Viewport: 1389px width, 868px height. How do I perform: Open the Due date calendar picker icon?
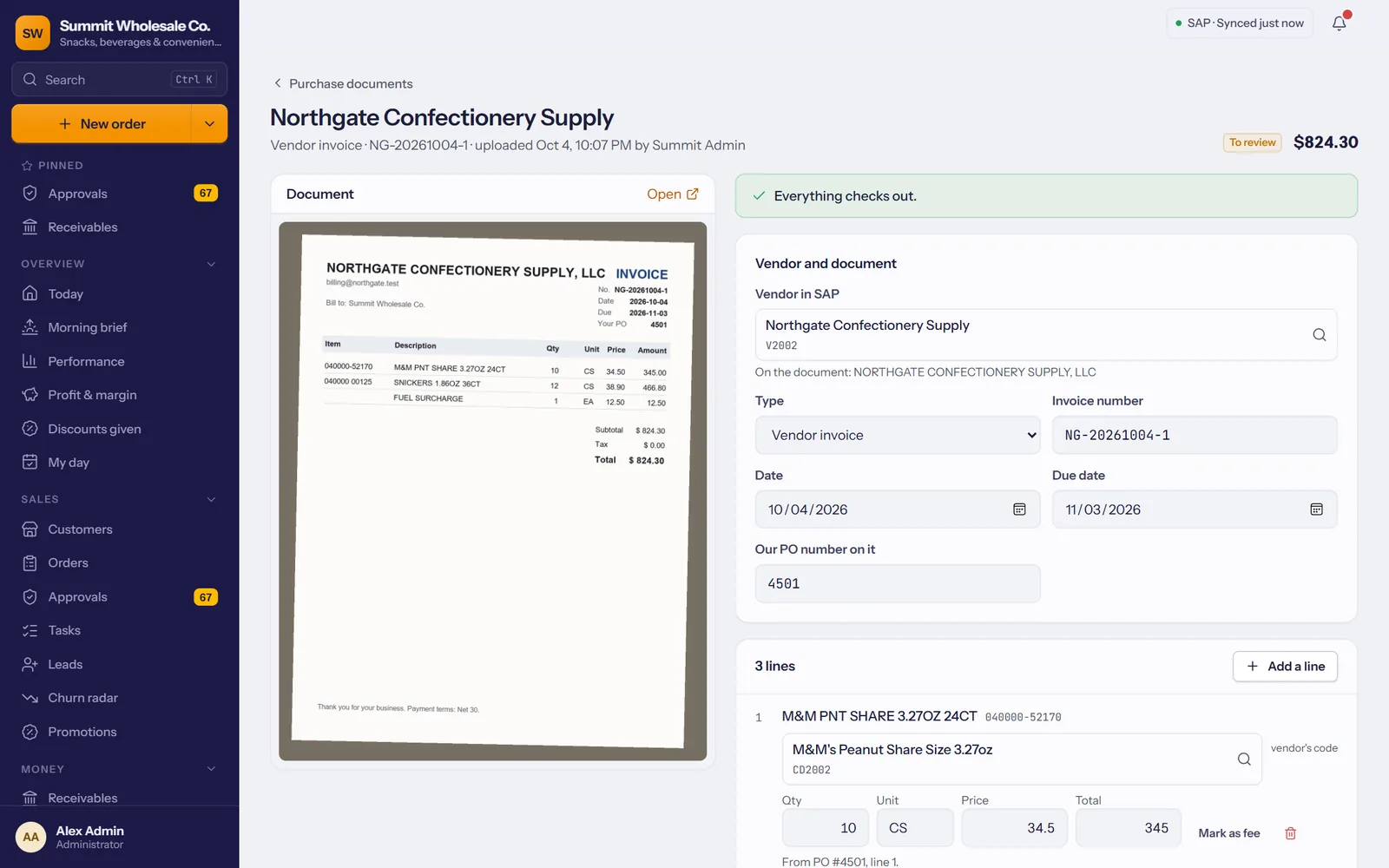click(1316, 510)
